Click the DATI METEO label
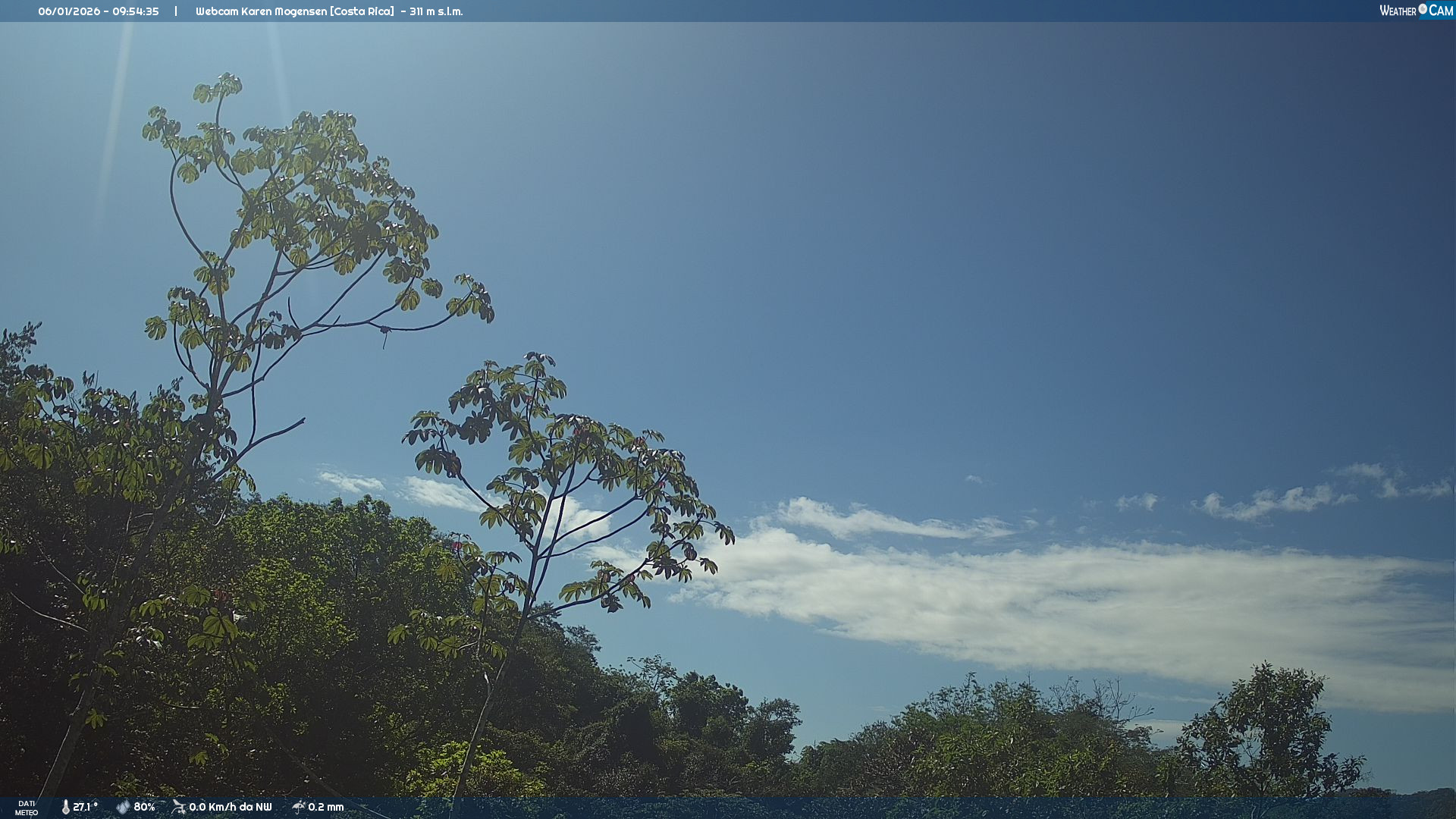The height and width of the screenshot is (819, 1456). click(x=27, y=808)
